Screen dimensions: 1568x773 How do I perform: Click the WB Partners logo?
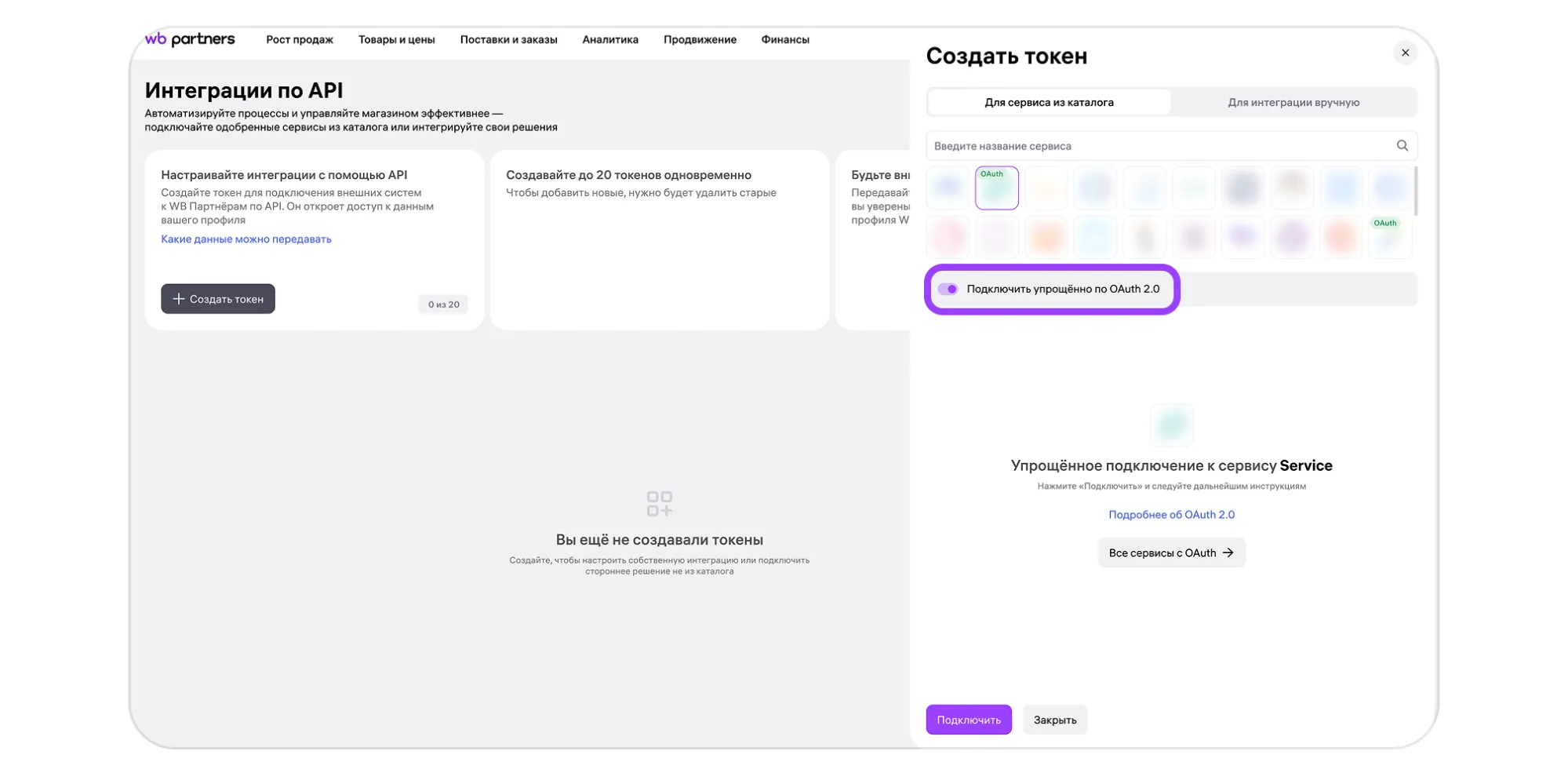[190, 39]
